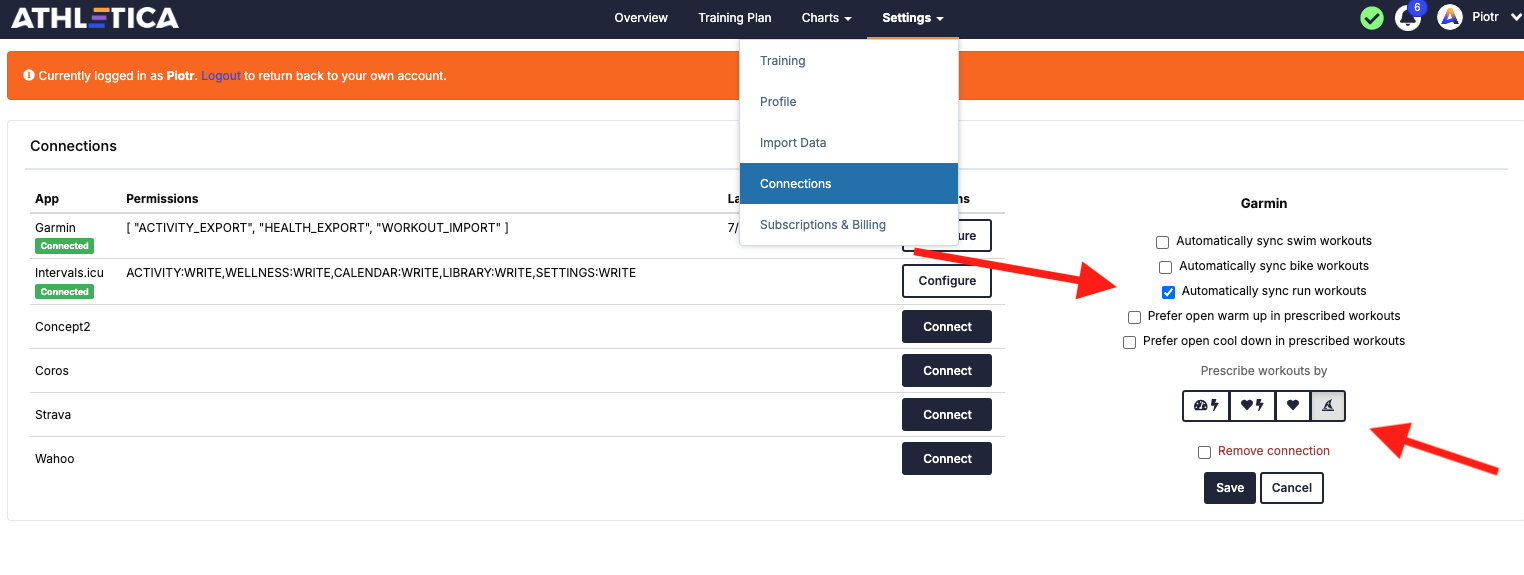Connect the Concept2 app
This screenshot has height=575, width=1524.
[x=947, y=327]
